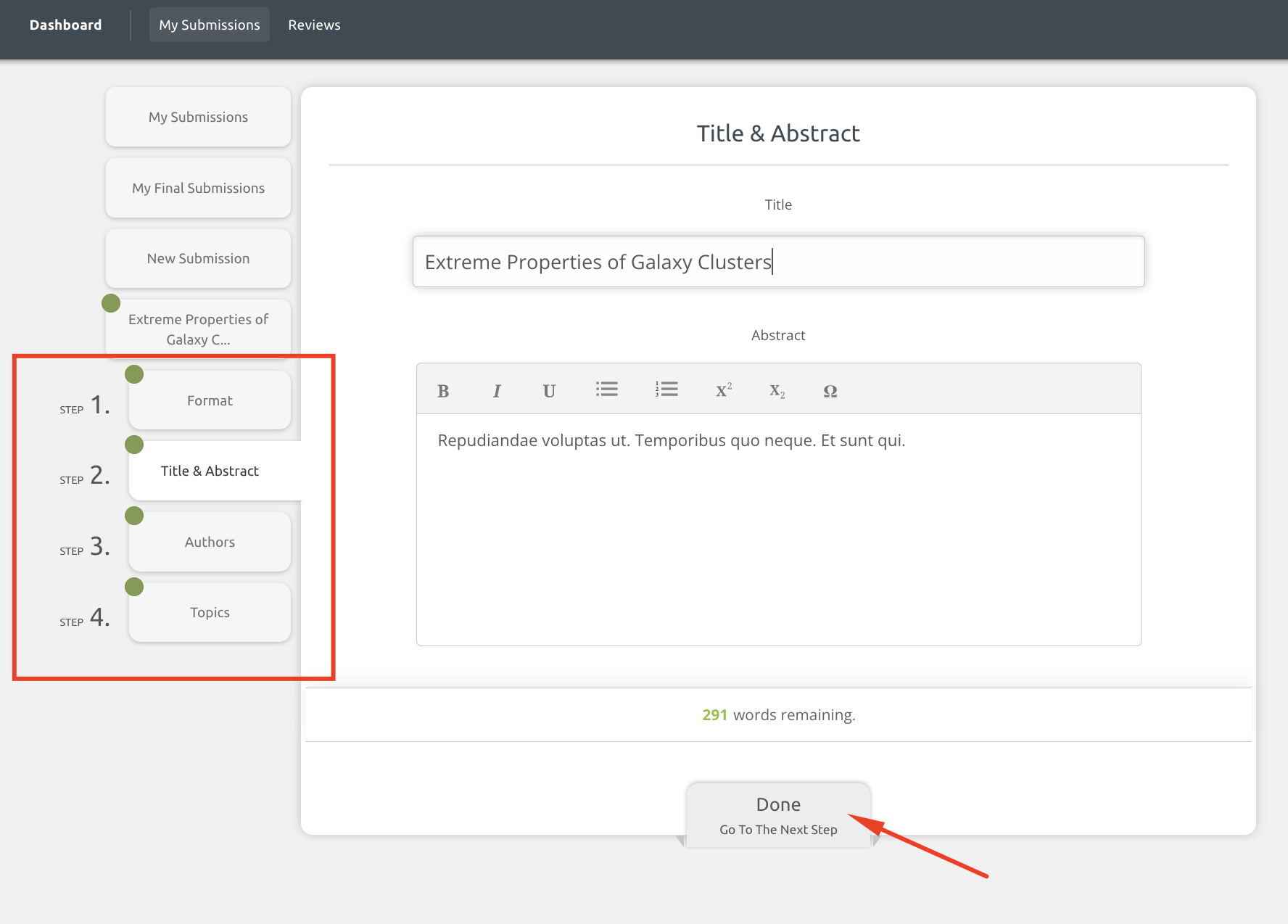
Task: Apply subscript formatting
Action: tap(777, 391)
